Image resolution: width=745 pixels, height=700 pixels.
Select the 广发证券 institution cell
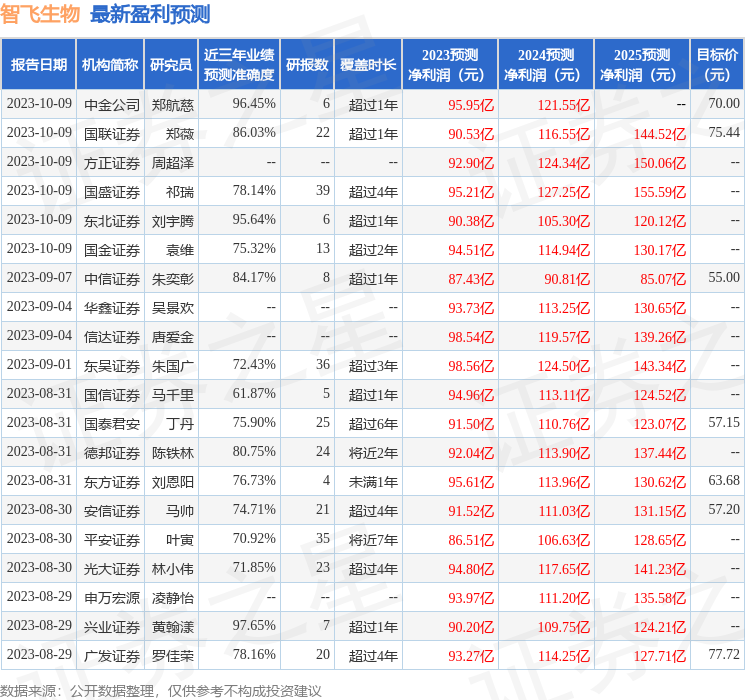click(112, 656)
